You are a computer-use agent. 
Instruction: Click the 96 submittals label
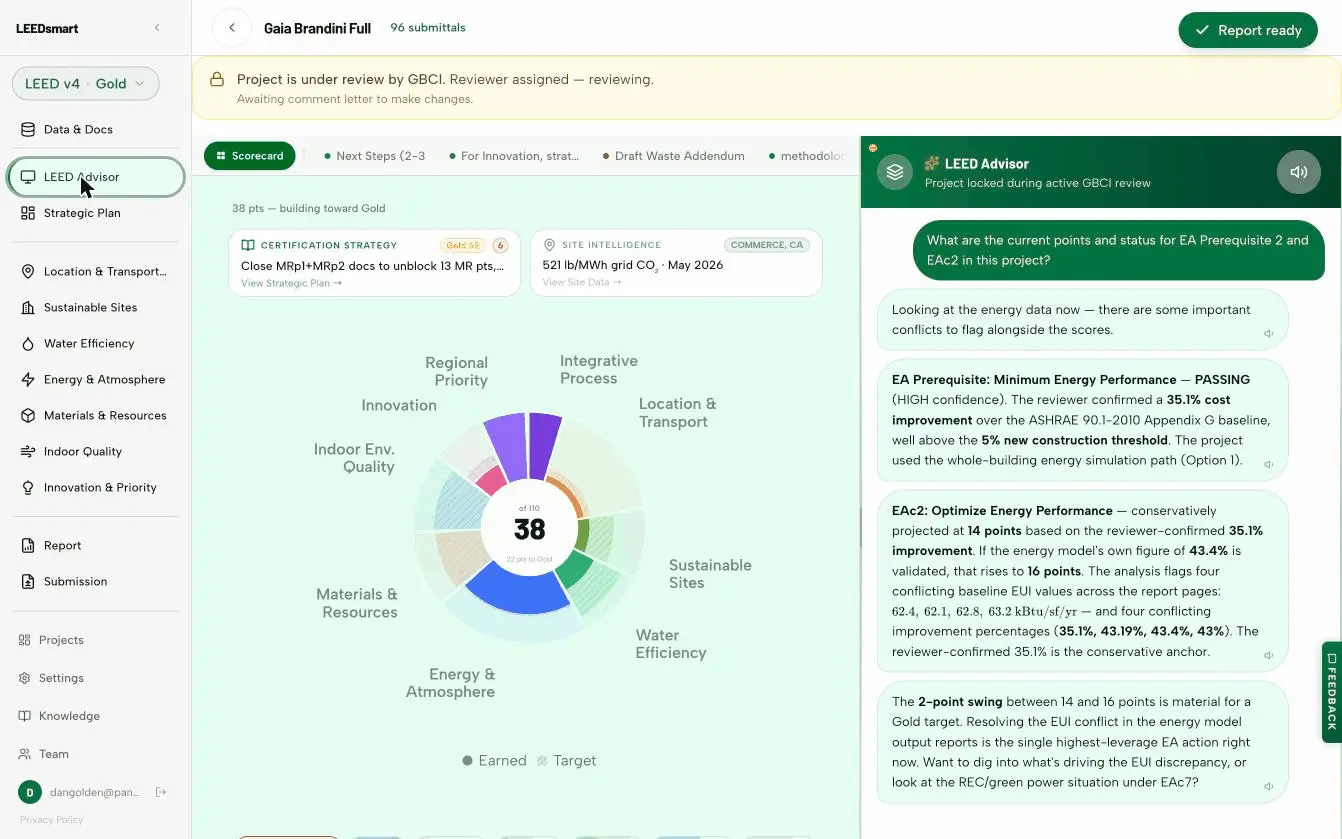[428, 28]
